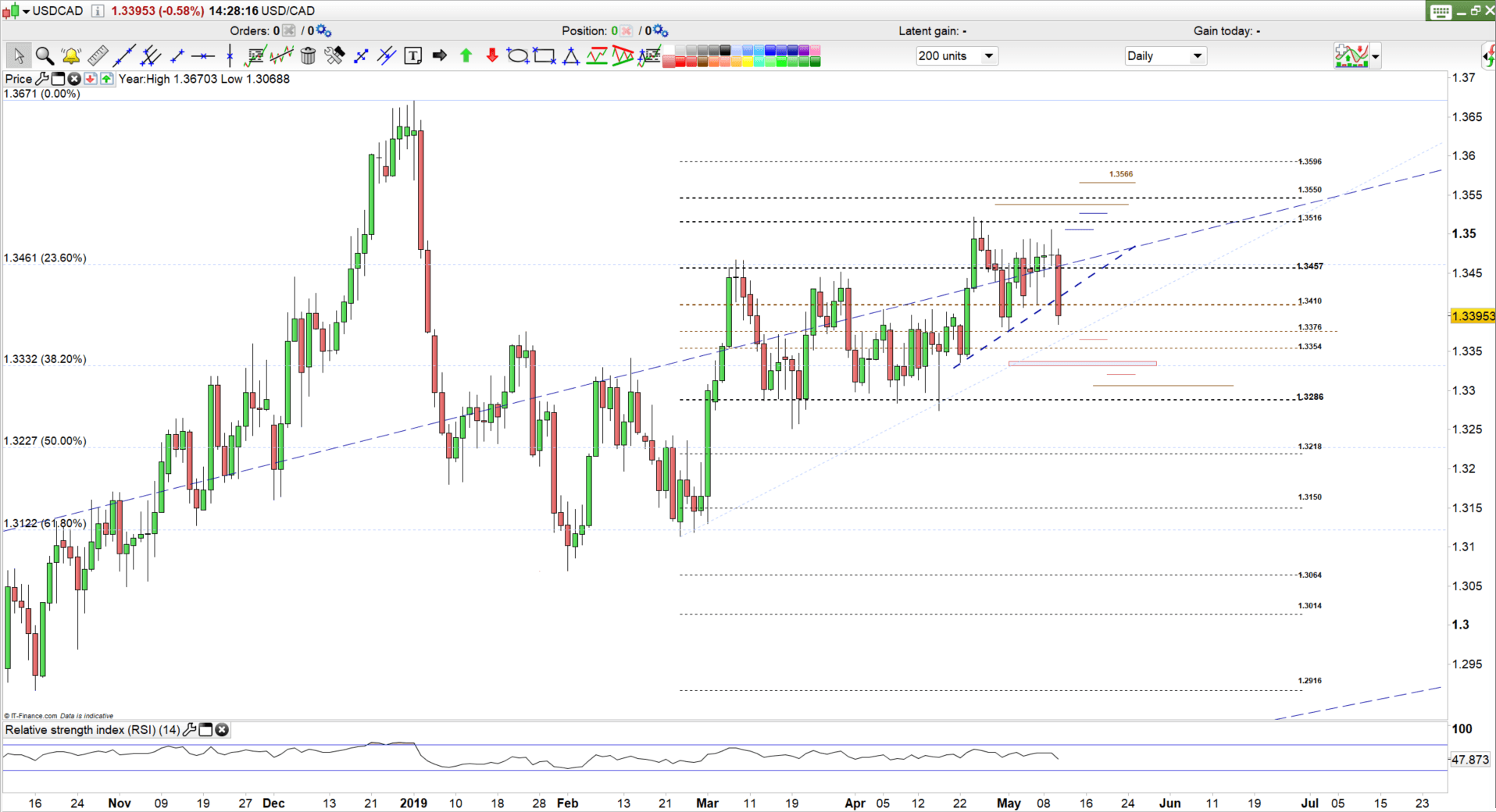Click candlestick chart type icon
The height and width of the screenshot is (812, 1496).
click(x=11, y=11)
